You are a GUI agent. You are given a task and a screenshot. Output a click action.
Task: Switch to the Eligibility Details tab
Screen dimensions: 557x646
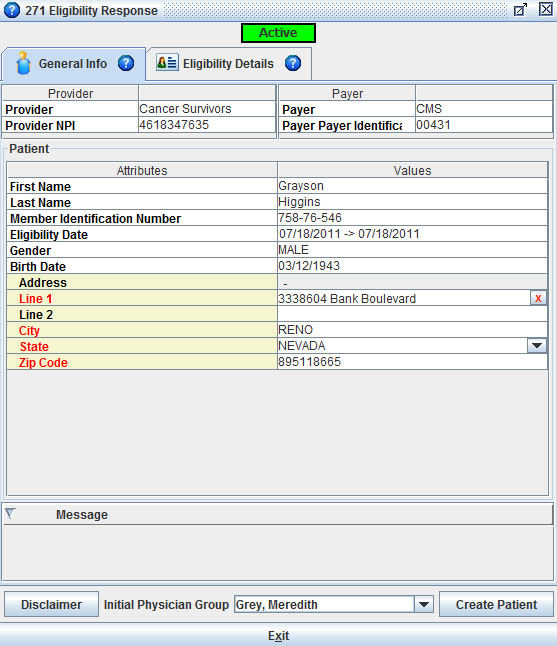point(229,63)
